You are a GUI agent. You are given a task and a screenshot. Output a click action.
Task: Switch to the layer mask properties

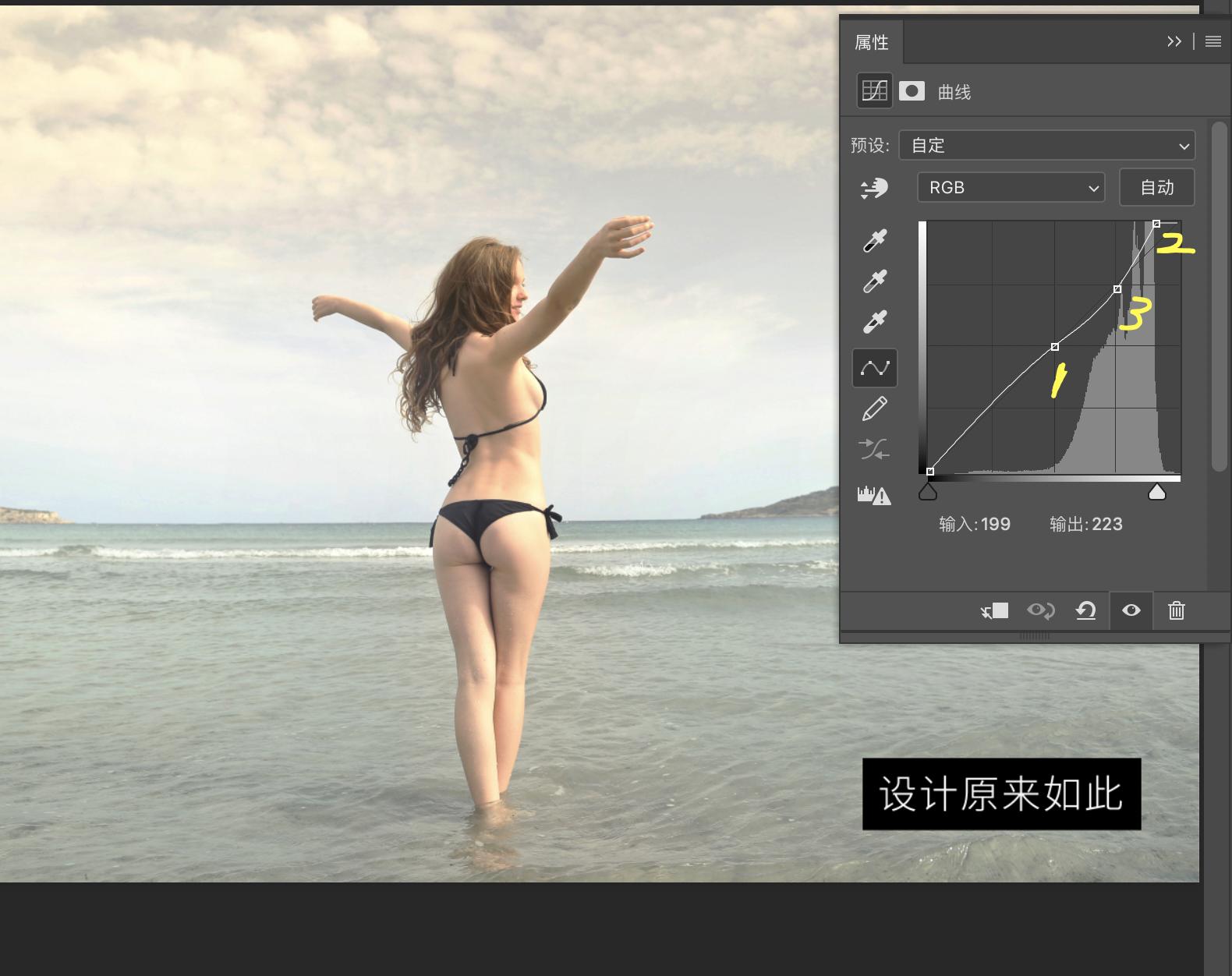(x=912, y=92)
